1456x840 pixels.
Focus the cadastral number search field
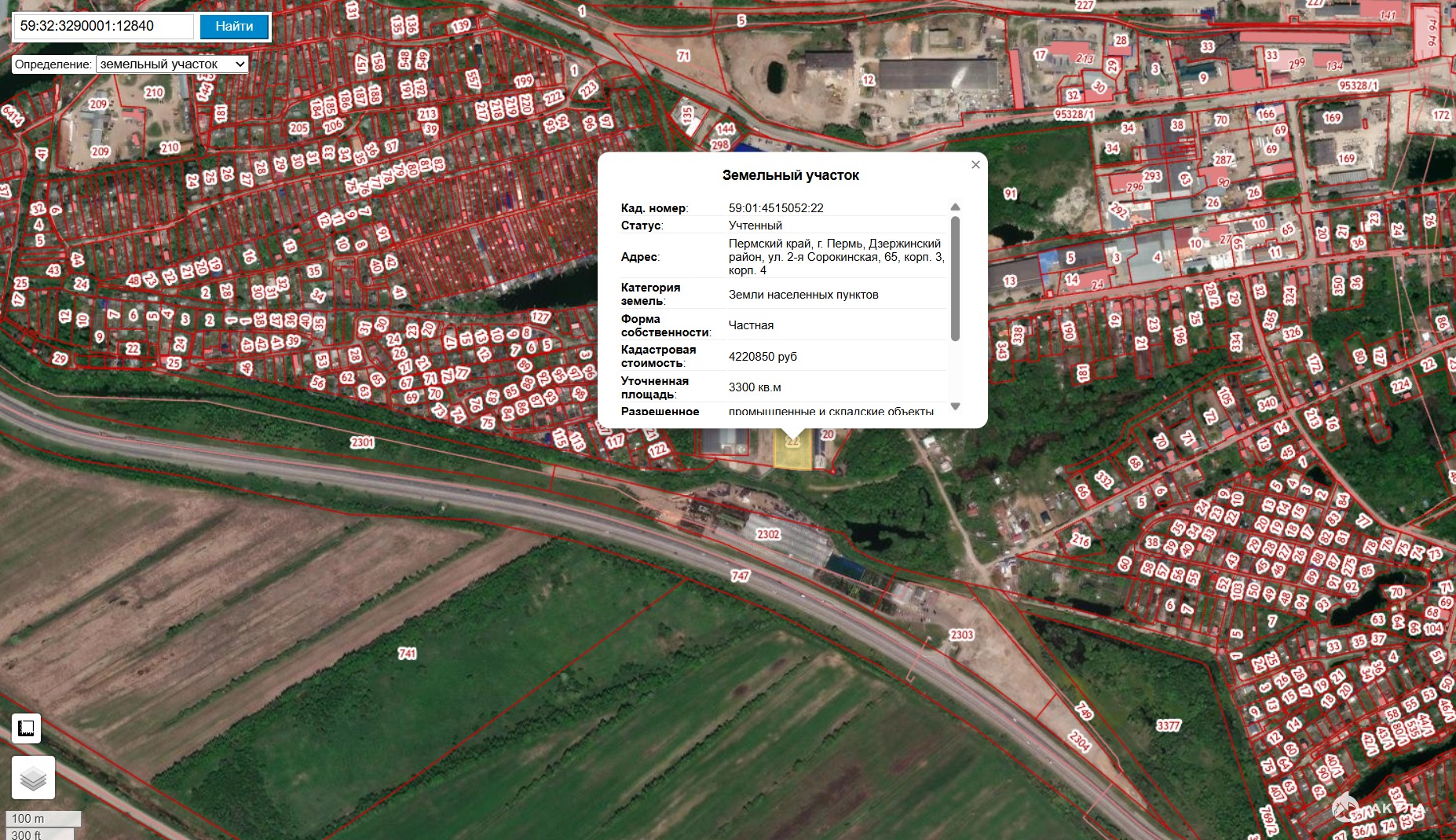coord(103,26)
